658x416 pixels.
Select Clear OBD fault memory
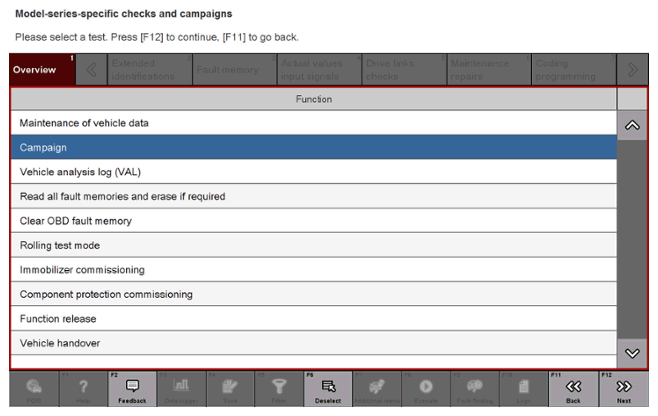(x=313, y=221)
